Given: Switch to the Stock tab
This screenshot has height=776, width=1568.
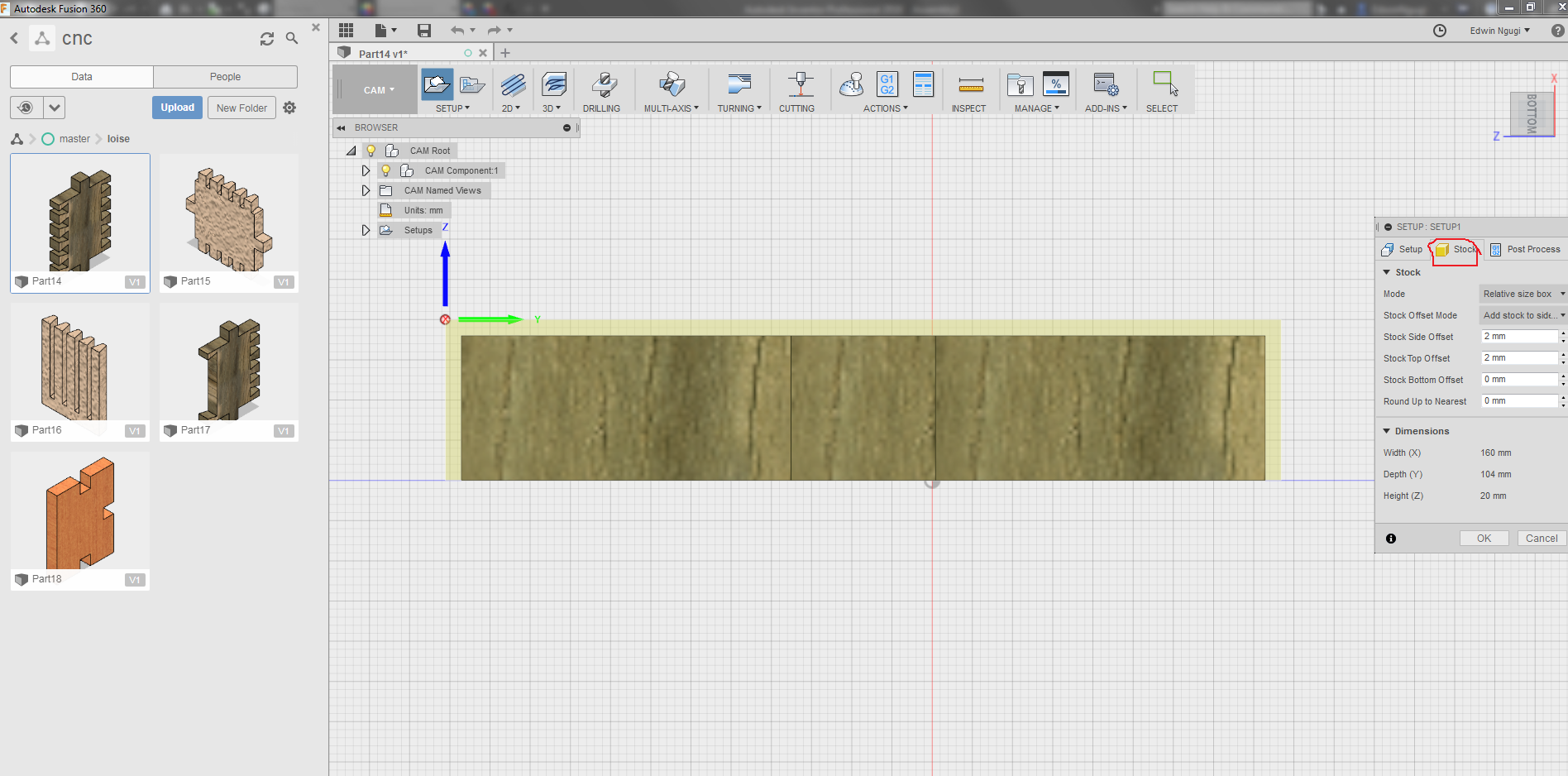Looking at the screenshot, I should click(1456, 249).
